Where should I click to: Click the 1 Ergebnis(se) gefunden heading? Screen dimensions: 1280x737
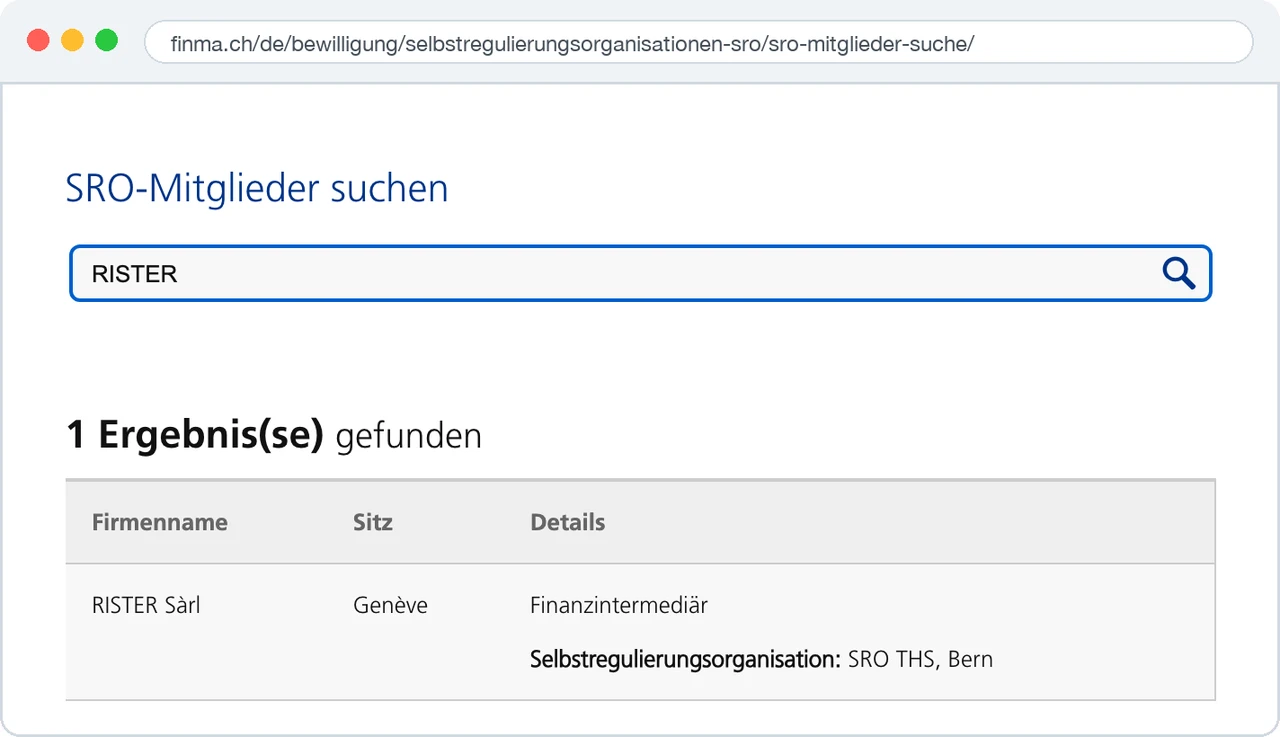point(274,436)
